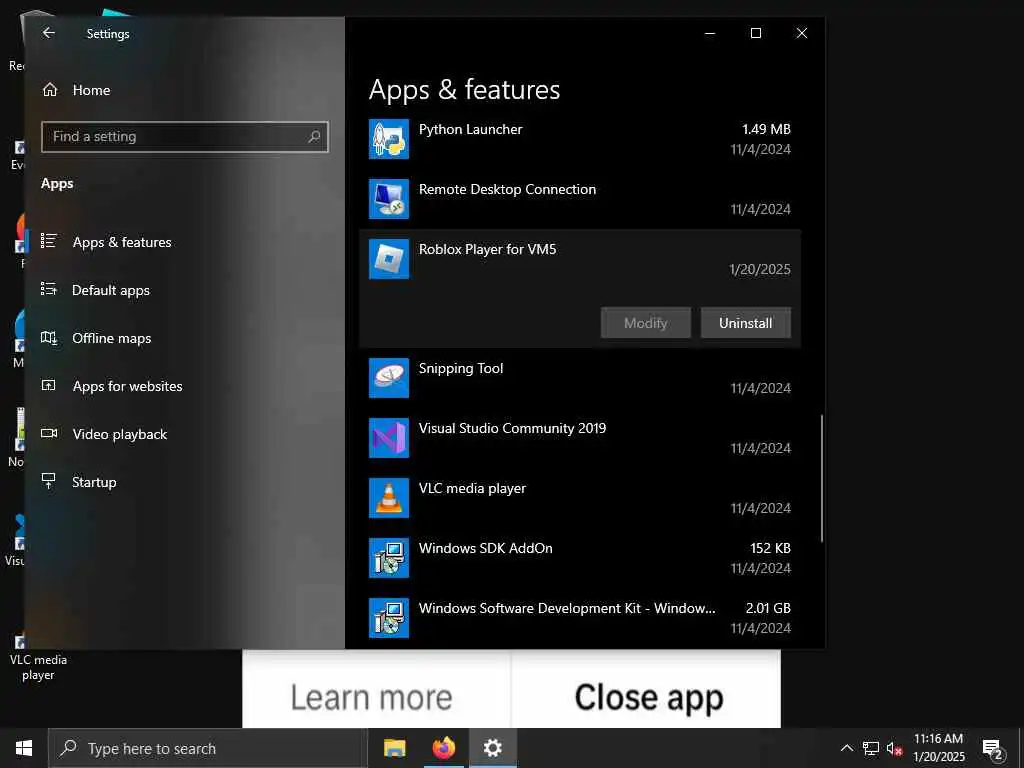Click the Offline maps sidebar icon
1024x768 pixels.
[49, 338]
